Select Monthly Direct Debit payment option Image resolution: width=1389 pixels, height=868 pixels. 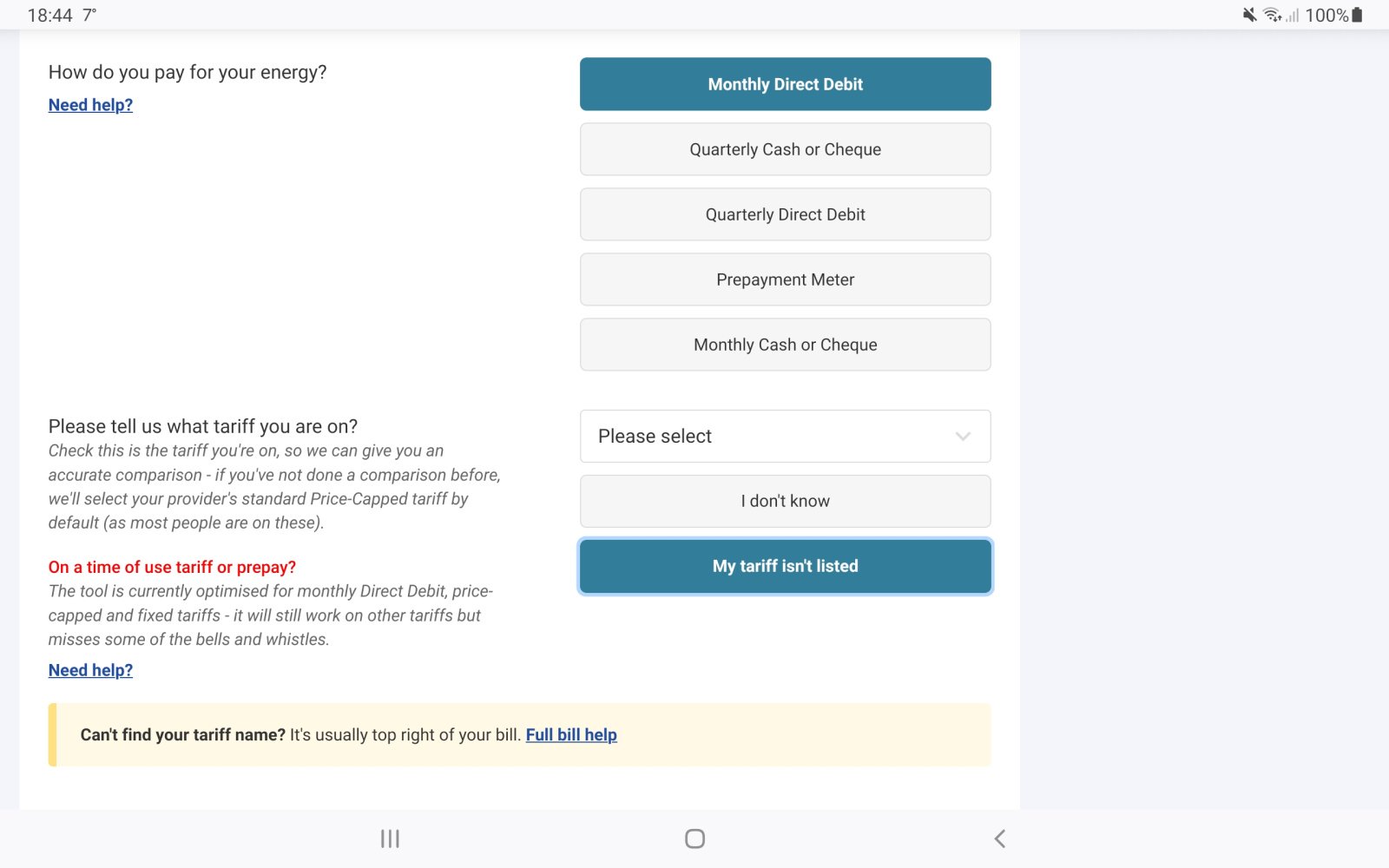(x=785, y=84)
